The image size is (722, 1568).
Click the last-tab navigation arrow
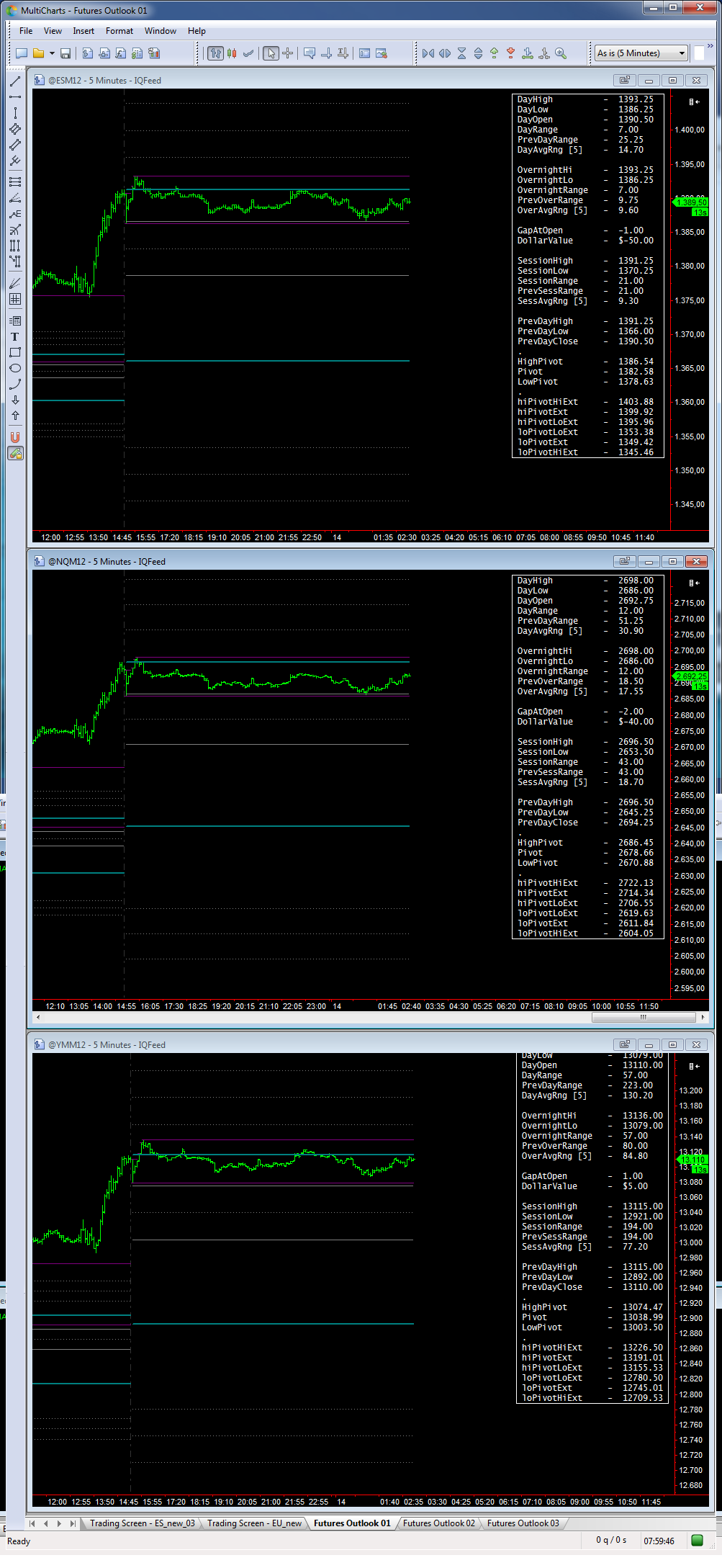click(x=73, y=1523)
